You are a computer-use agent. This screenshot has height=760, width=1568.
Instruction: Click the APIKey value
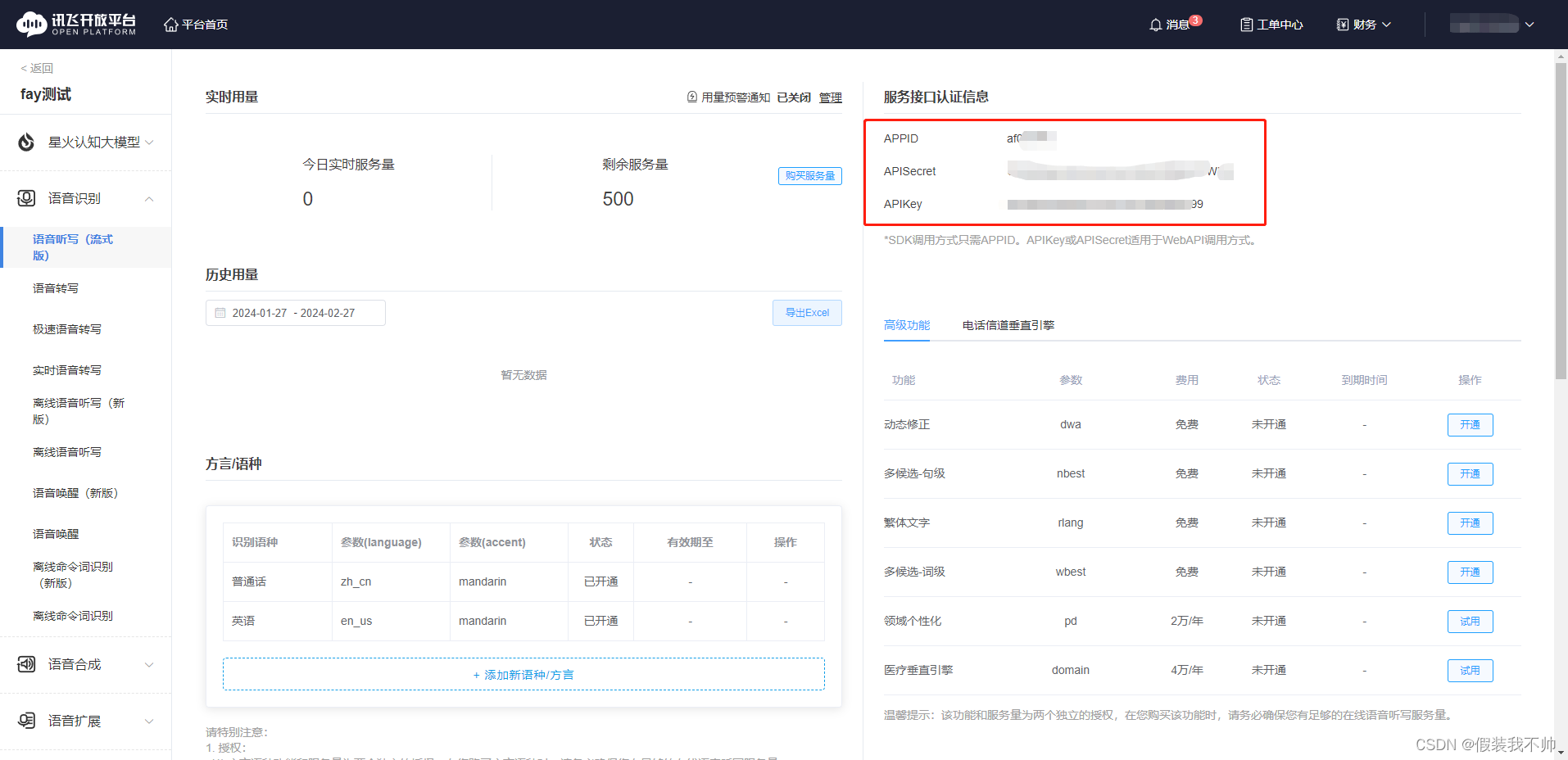pos(1105,204)
